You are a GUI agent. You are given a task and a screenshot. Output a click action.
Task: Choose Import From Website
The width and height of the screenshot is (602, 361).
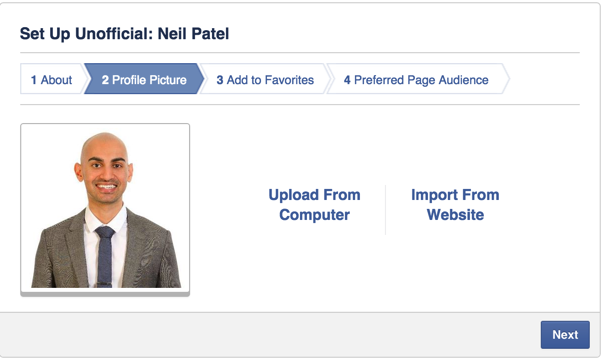tap(455, 205)
